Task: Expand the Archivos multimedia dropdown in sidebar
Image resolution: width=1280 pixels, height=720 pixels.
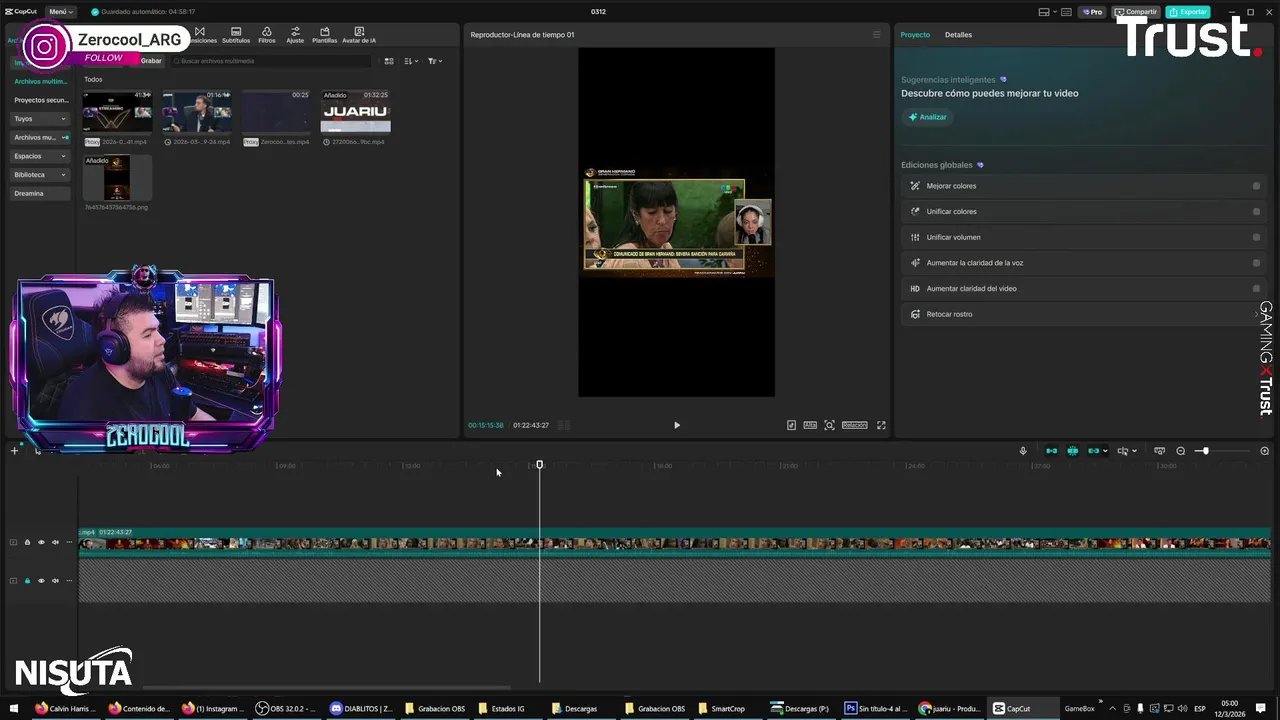Action: (40, 137)
